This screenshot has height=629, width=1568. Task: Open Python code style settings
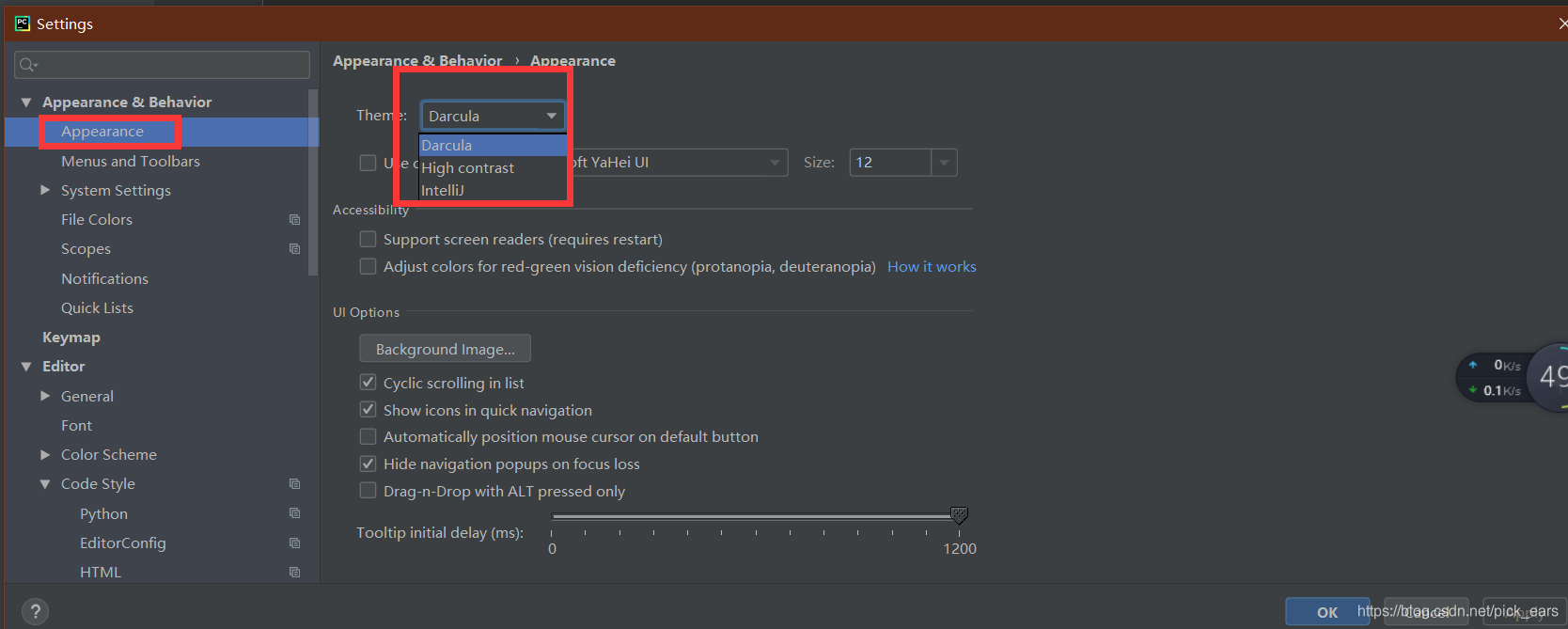point(103,513)
